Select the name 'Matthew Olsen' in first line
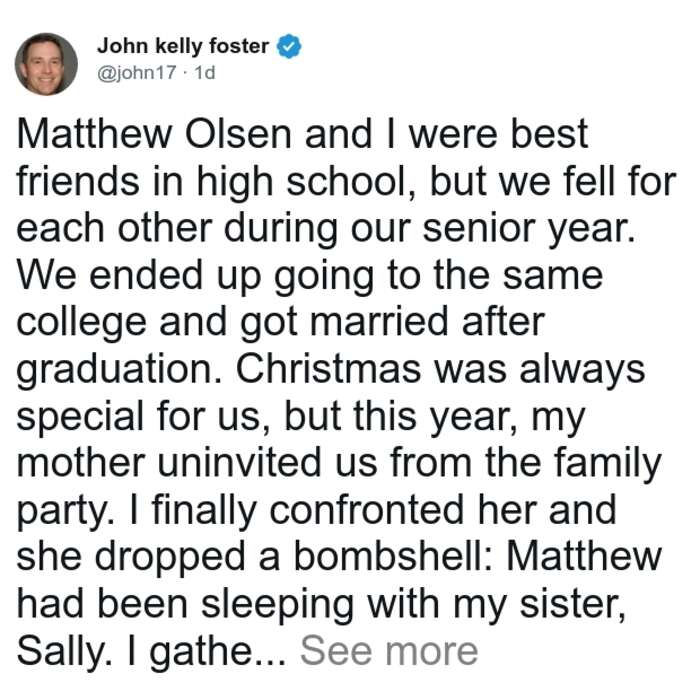700x700 pixels. 154,133
